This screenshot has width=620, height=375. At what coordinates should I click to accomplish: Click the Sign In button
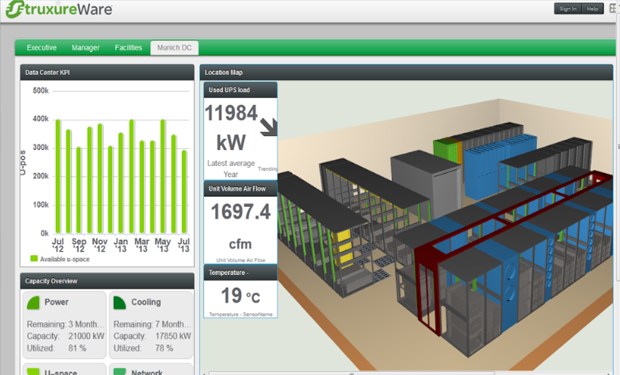click(567, 9)
